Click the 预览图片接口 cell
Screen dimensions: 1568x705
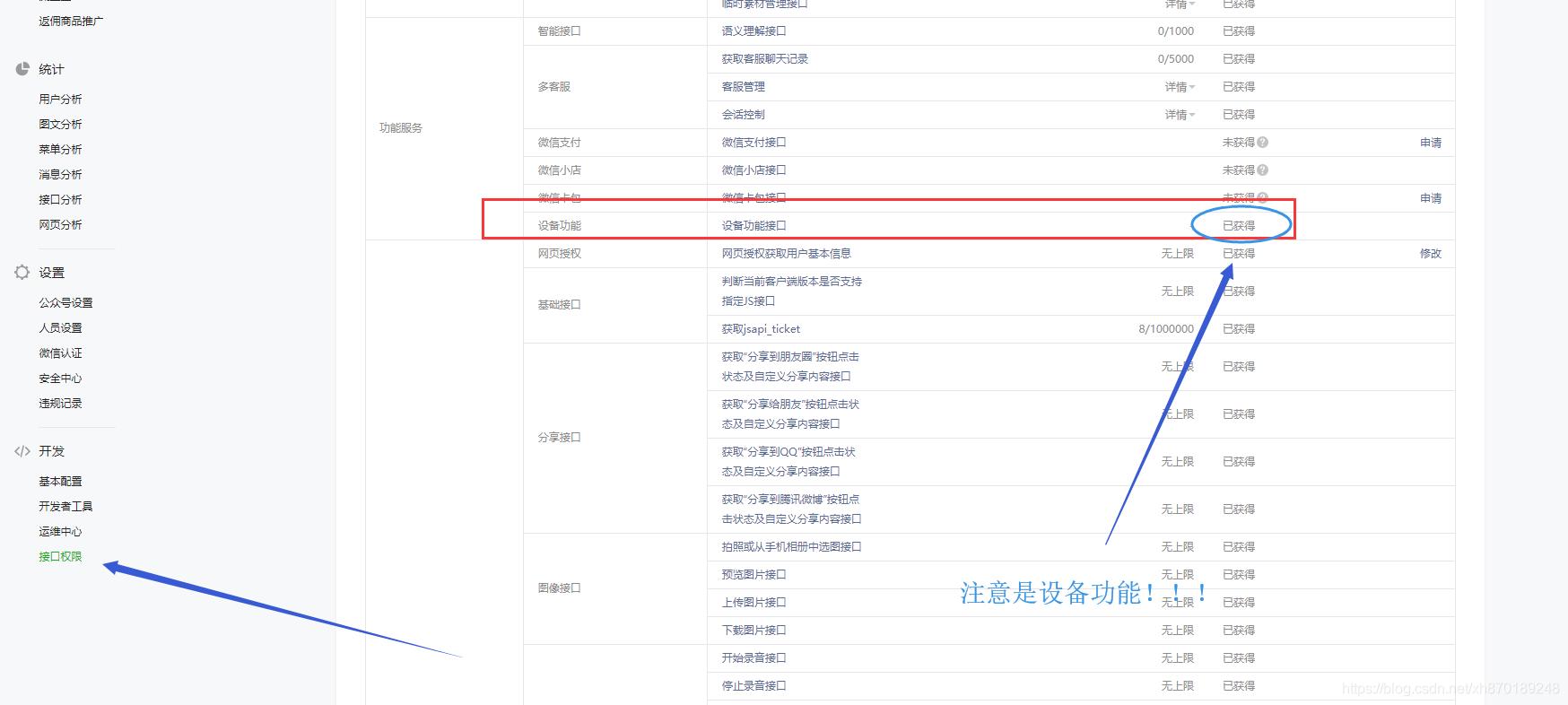[754, 575]
